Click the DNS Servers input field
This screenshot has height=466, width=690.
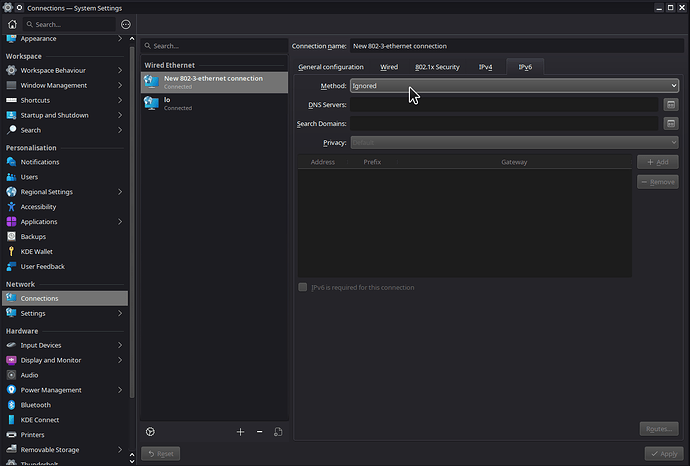click(504, 105)
